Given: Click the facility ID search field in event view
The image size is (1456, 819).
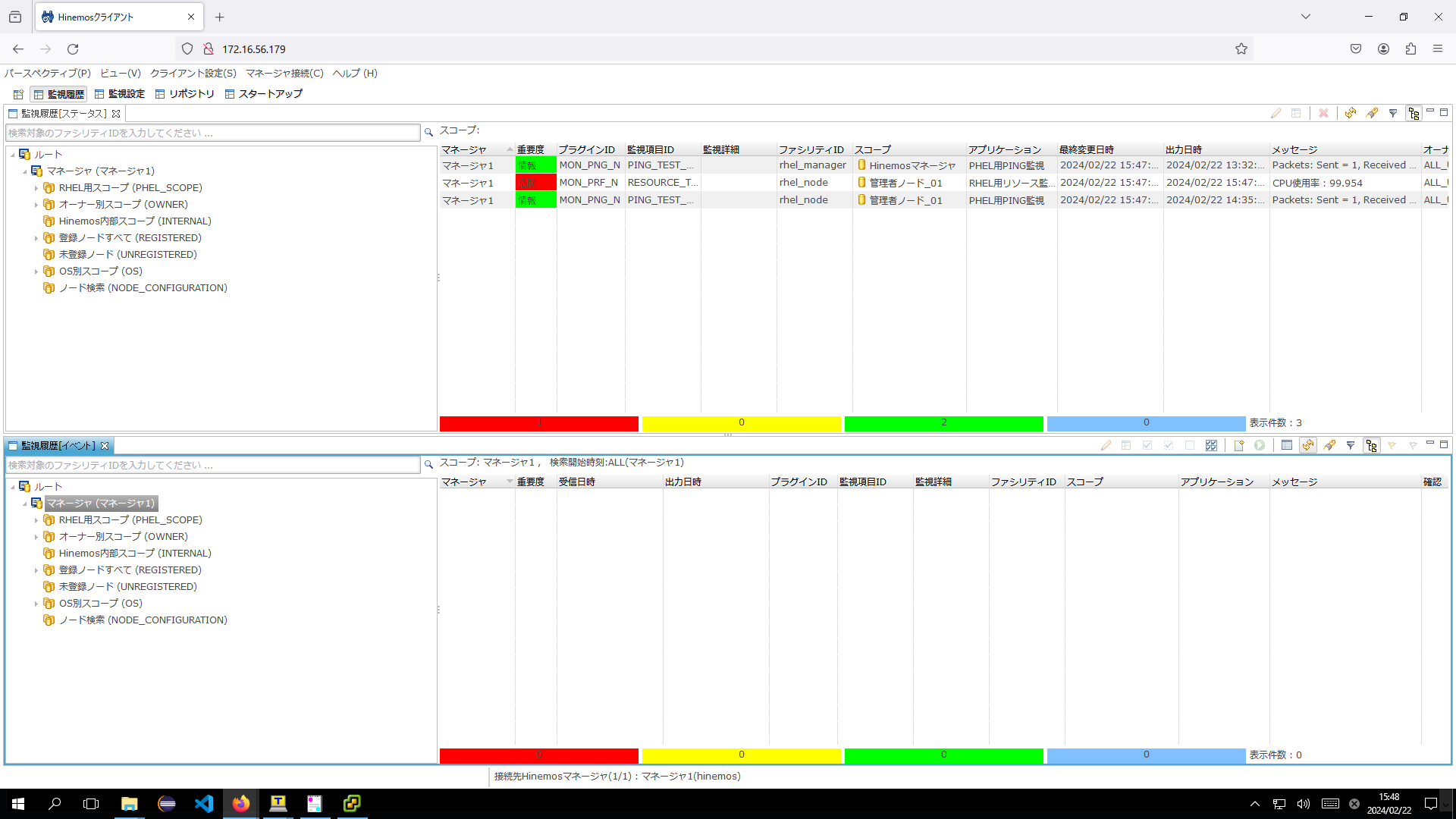Looking at the screenshot, I should 213,465.
